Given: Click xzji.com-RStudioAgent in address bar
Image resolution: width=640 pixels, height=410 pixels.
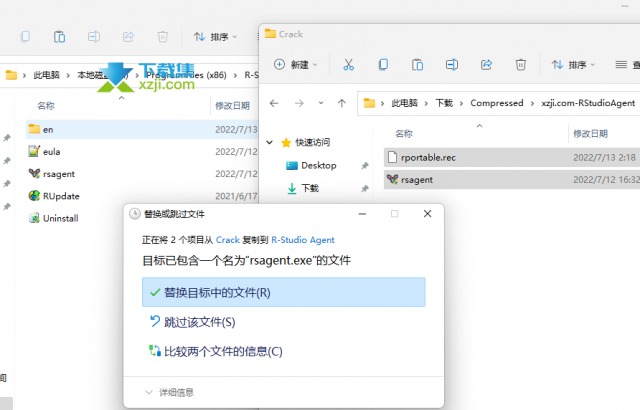Looking at the screenshot, I should pos(588,103).
